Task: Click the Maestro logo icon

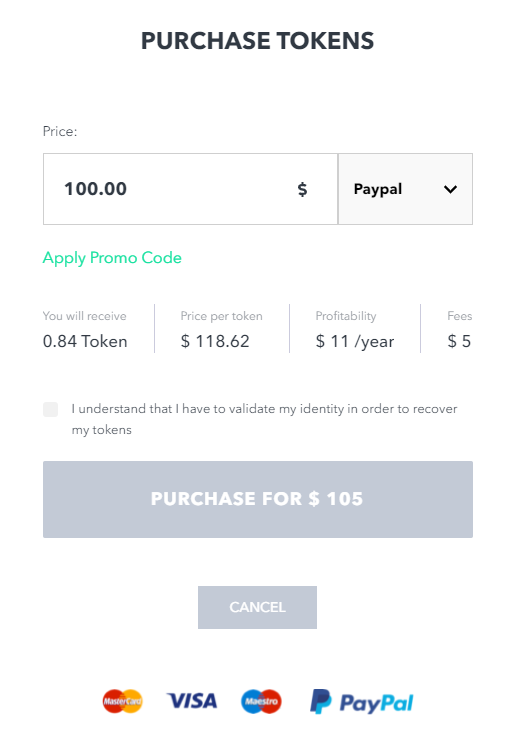Action: tap(261, 701)
